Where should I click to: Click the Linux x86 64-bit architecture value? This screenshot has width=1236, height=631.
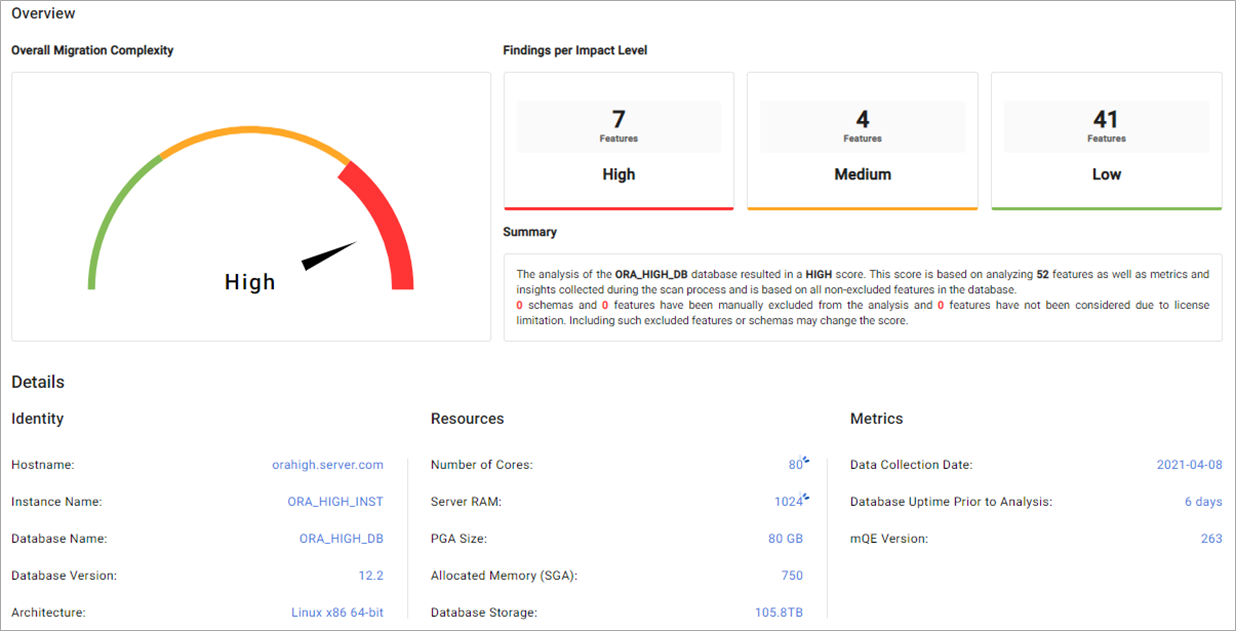coord(338,612)
